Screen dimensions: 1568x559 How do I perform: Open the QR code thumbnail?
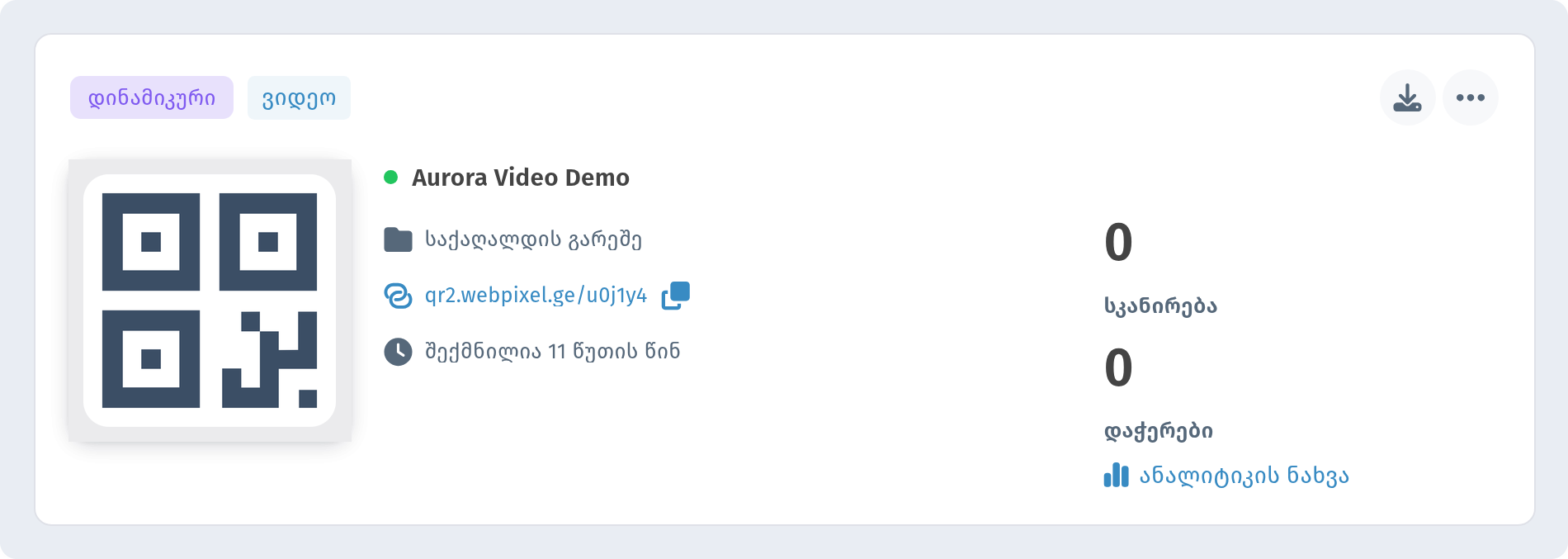click(x=210, y=301)
